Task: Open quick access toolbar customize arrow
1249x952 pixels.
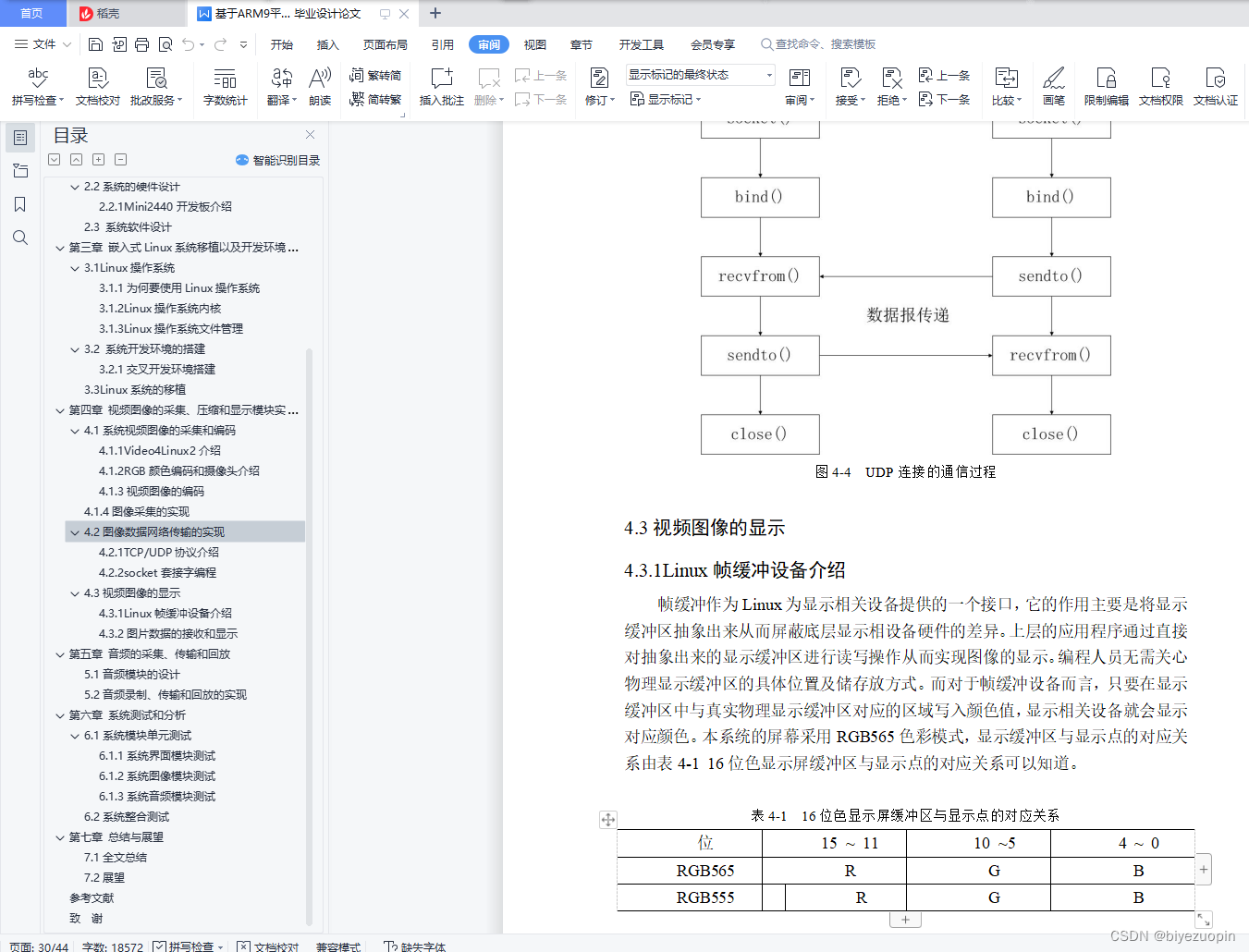Action: (243, 44)
